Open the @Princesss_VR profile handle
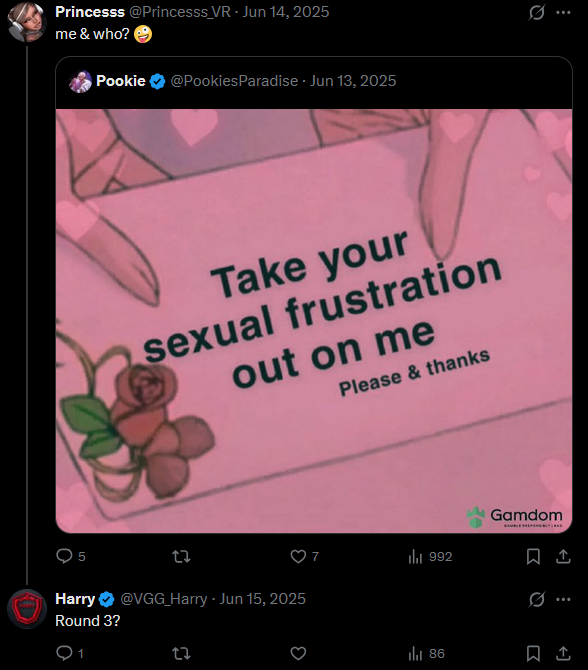588x670 pixels. 180,12
